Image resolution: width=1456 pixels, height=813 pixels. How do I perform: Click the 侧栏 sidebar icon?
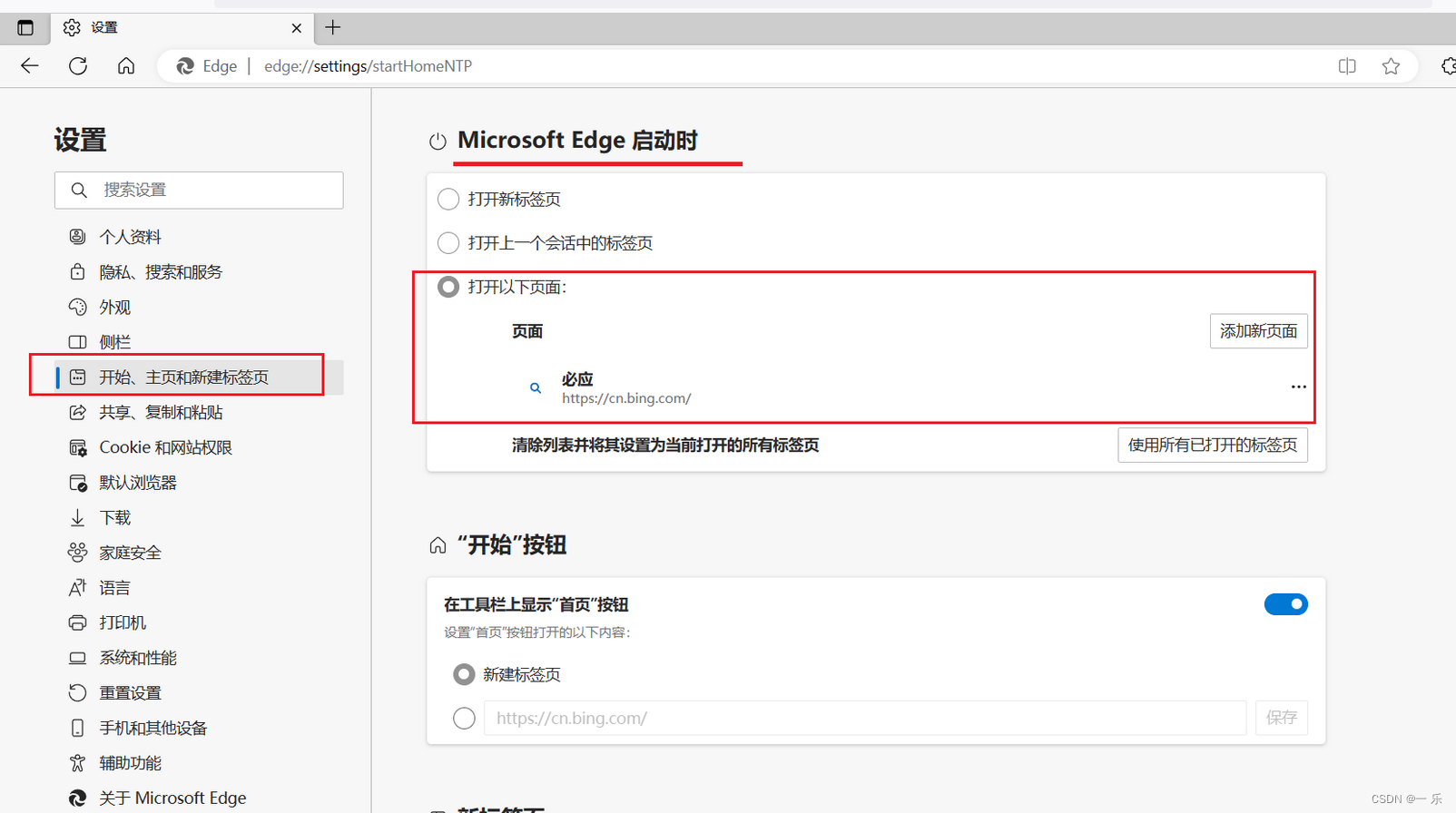[x=78, y=342]
